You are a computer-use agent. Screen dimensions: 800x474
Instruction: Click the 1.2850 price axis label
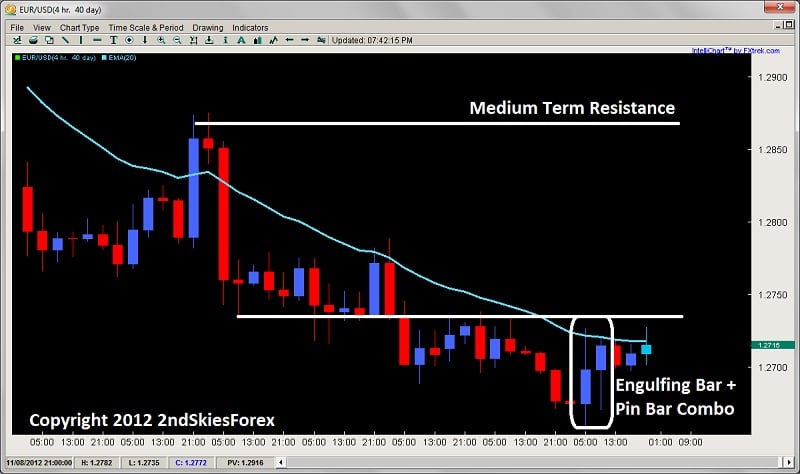pyautogui.click(x=772, y=150)
